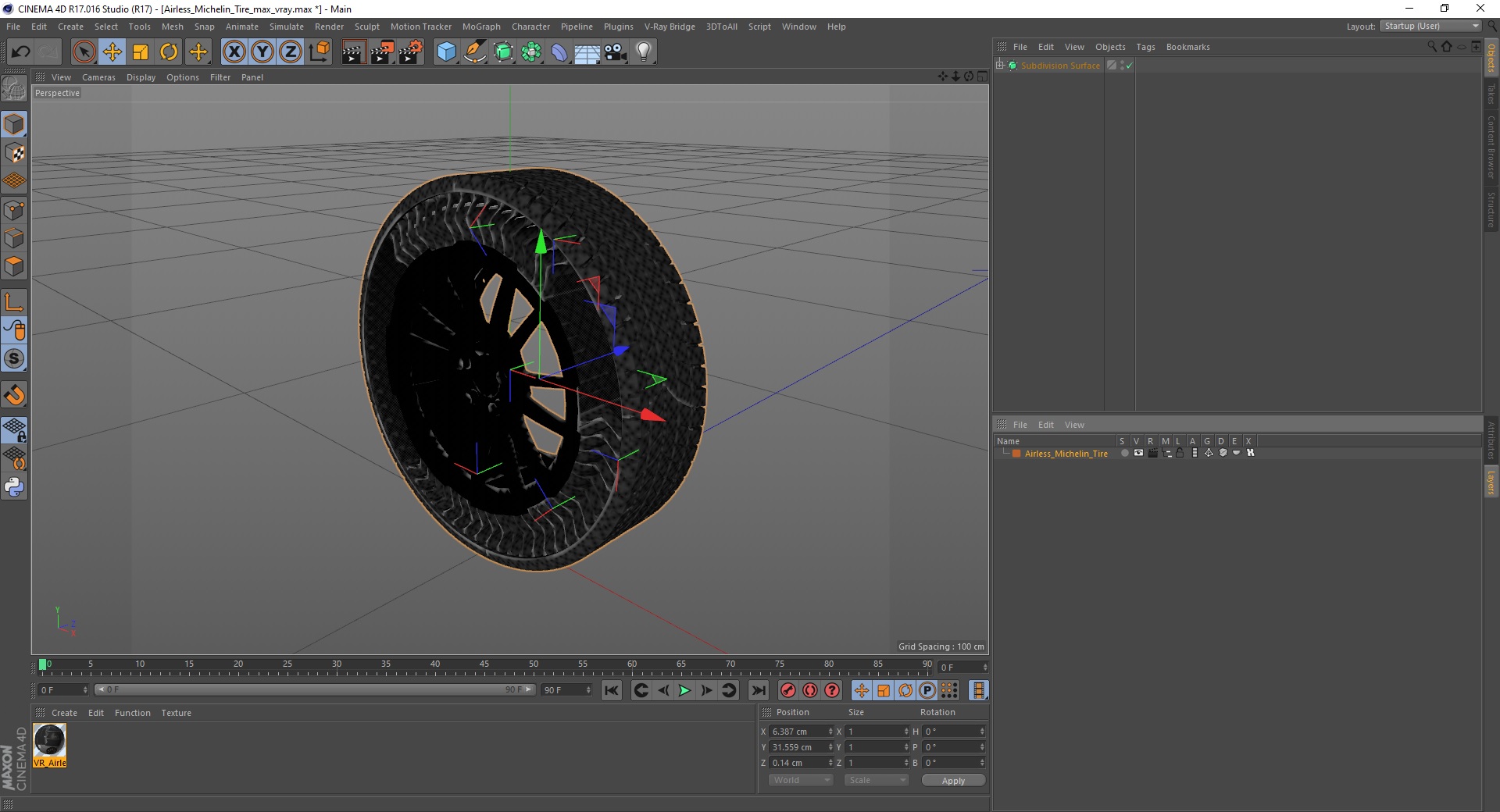Open the World coordinate dropdown

[x=801, y=780]
